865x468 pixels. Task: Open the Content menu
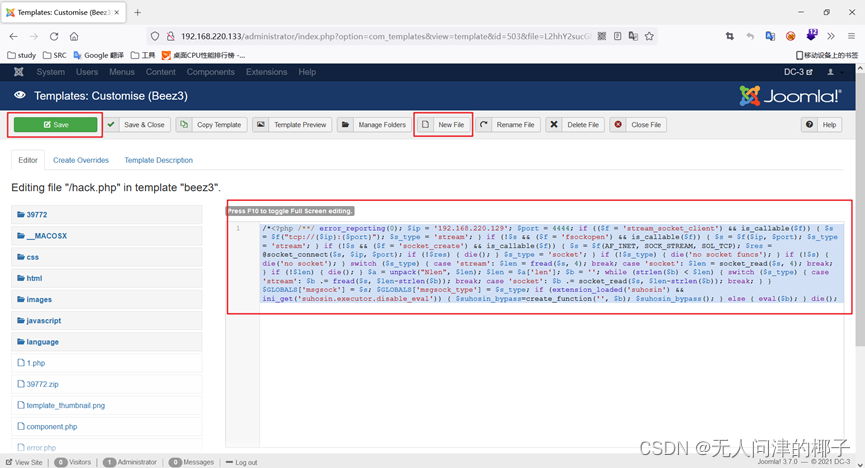click(161, 72)
